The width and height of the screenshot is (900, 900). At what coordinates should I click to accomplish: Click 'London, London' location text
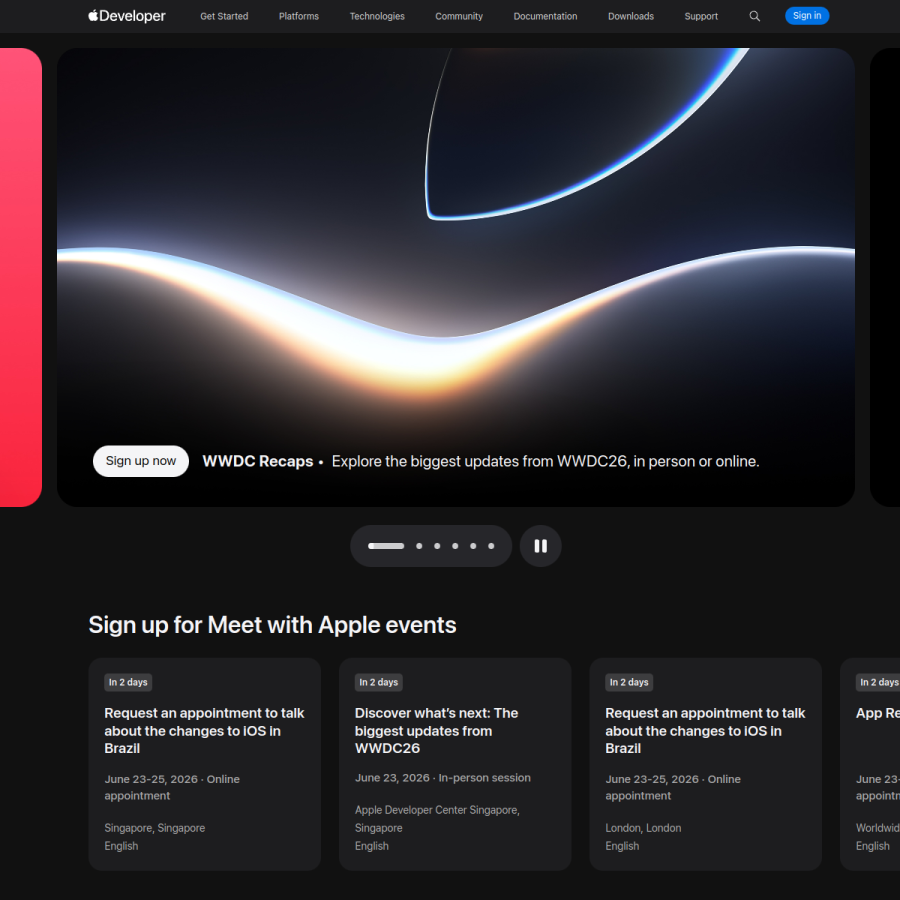(643, 828)
